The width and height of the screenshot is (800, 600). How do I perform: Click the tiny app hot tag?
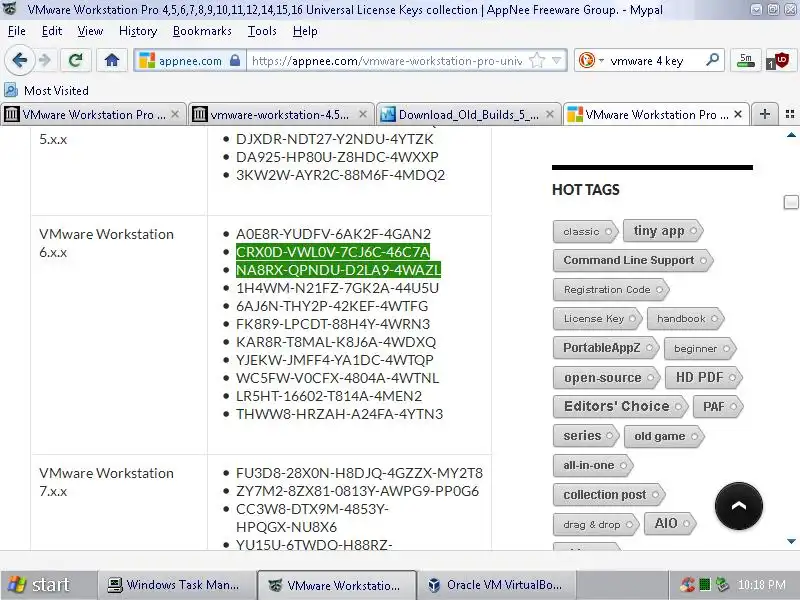pyautogui.click(x=662, y=231)
